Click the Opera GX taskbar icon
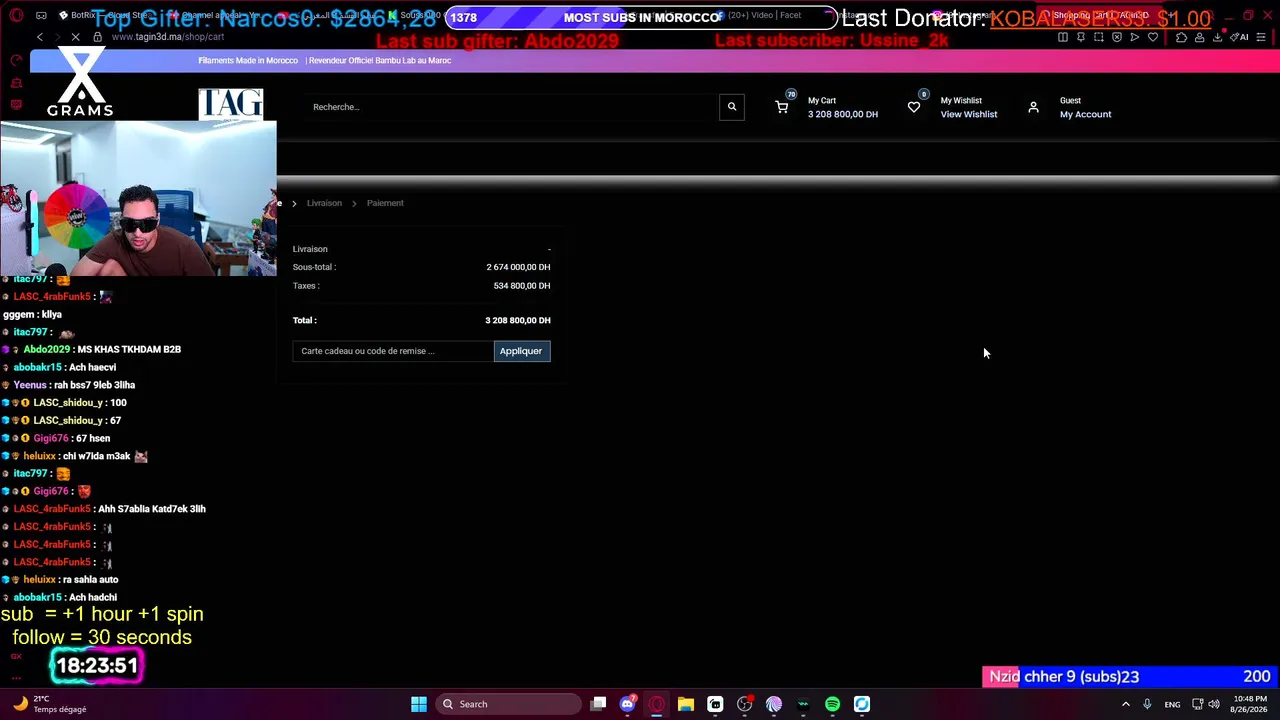 tap(656, 704)
